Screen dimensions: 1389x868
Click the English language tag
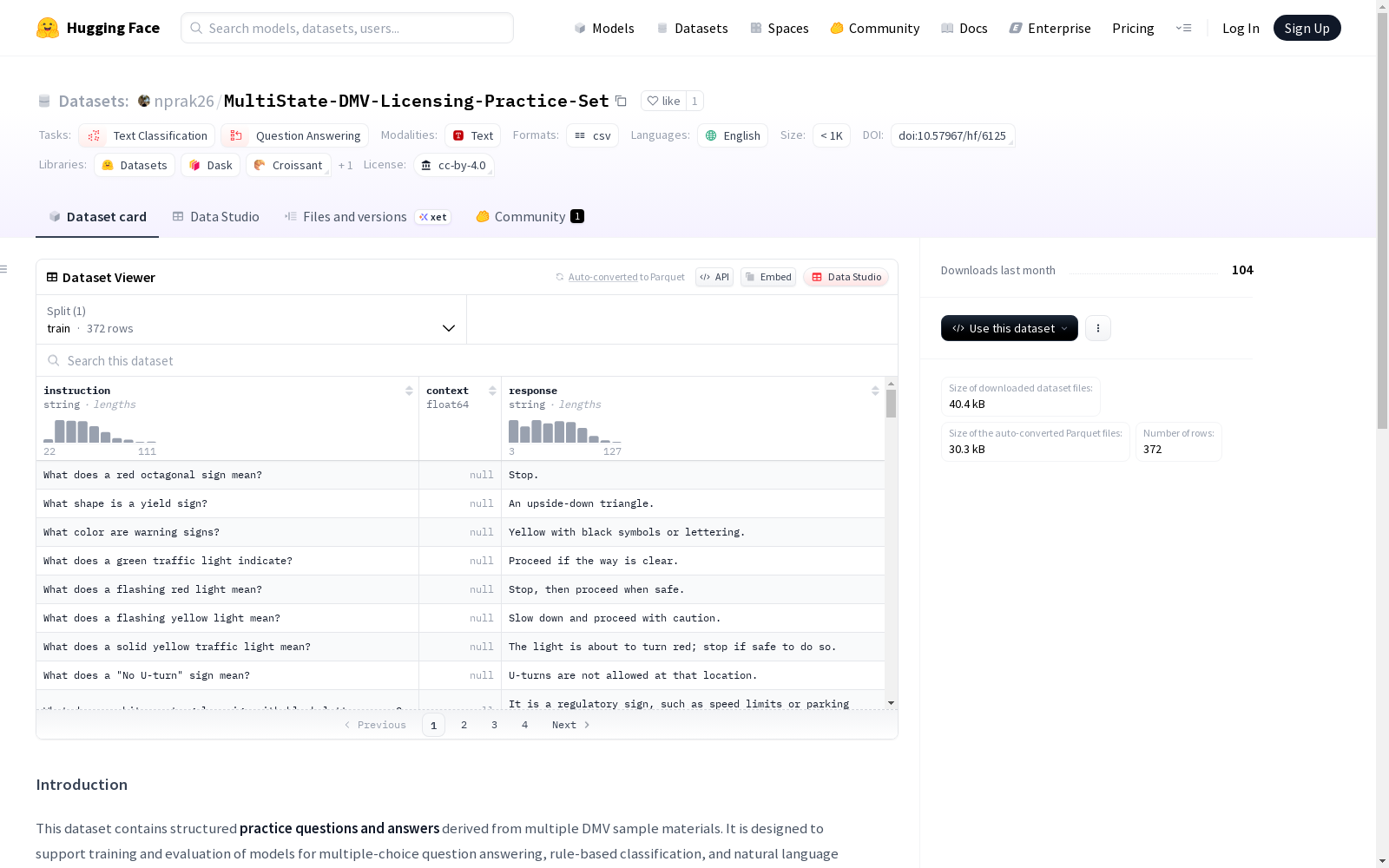[x=733, y=135]
